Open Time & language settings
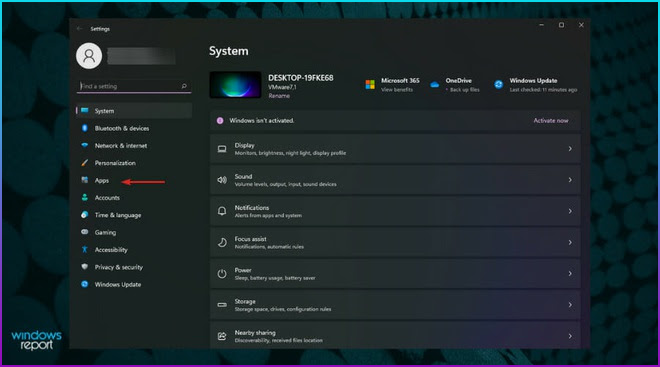 134,215
